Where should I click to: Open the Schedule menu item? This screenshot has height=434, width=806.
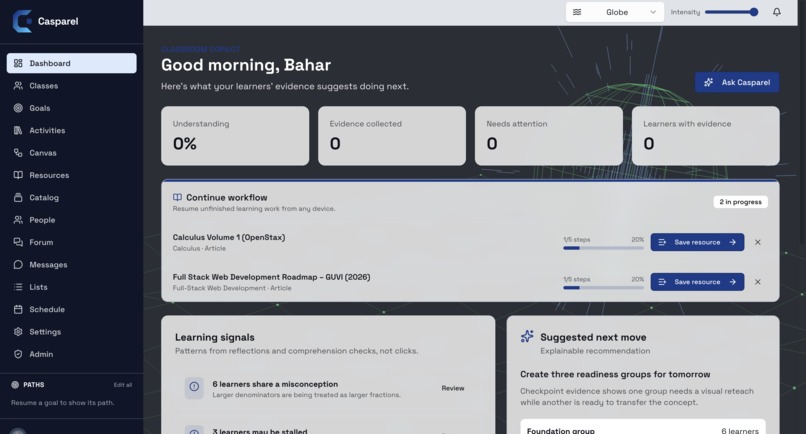click(71, 310)
